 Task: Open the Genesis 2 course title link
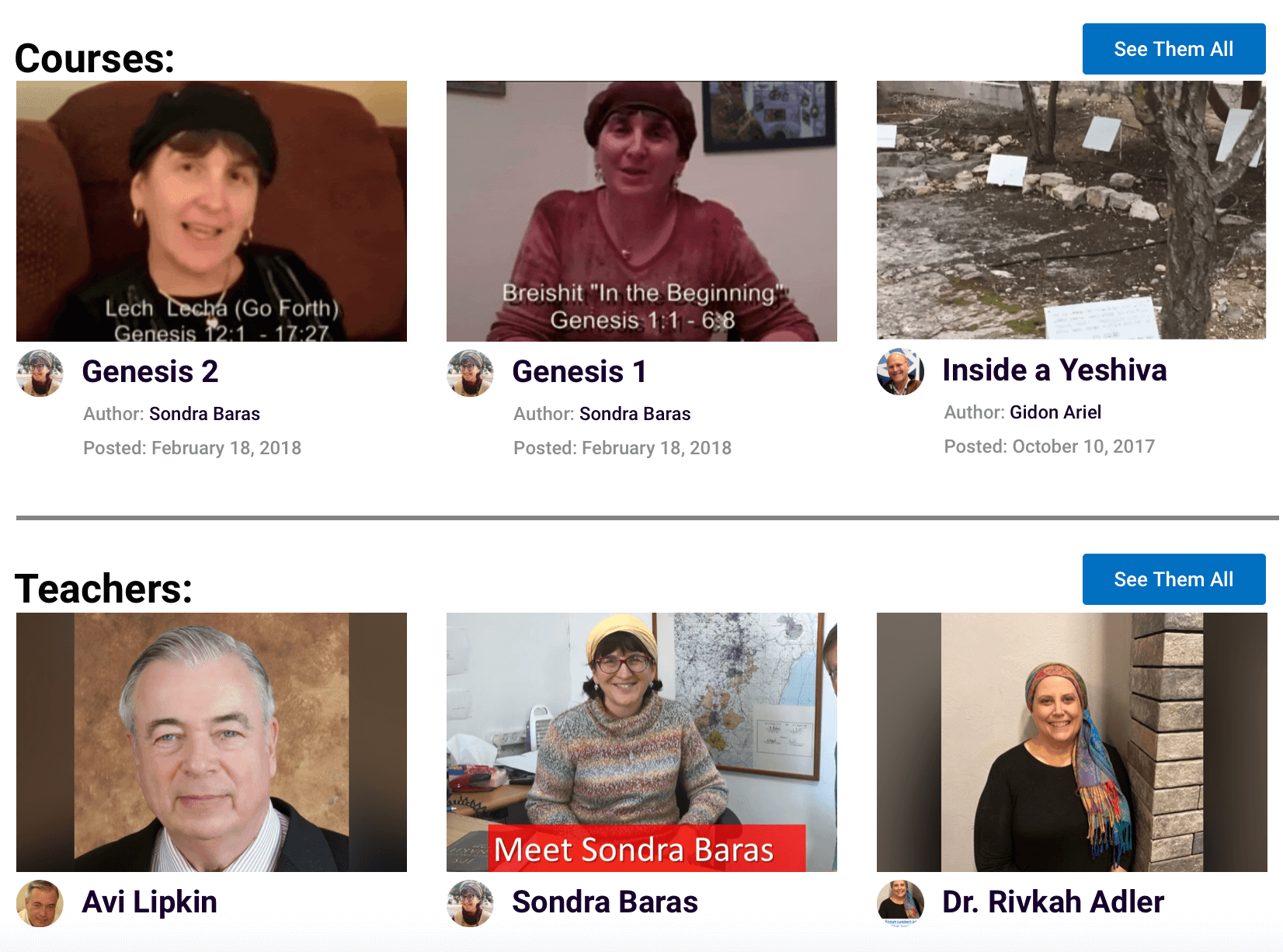150,372
